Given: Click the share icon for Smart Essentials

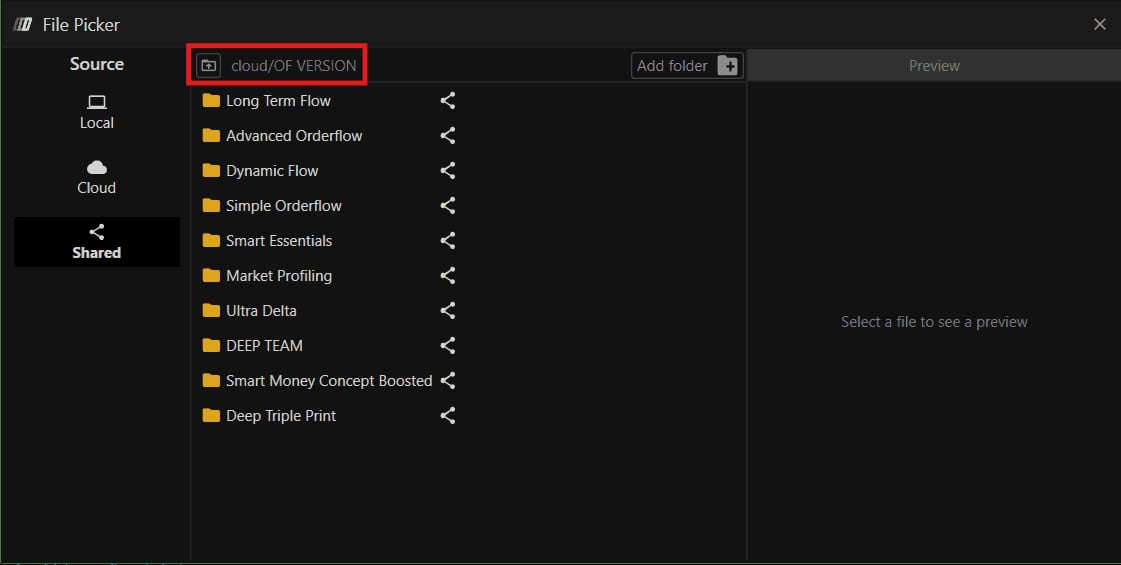Looking at the screenshot, I should (448, 241).
